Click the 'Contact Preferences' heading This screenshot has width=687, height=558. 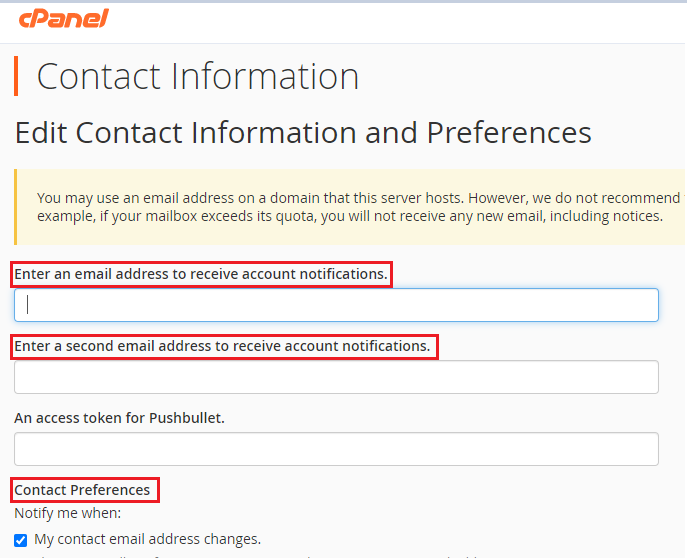[83, 490]
